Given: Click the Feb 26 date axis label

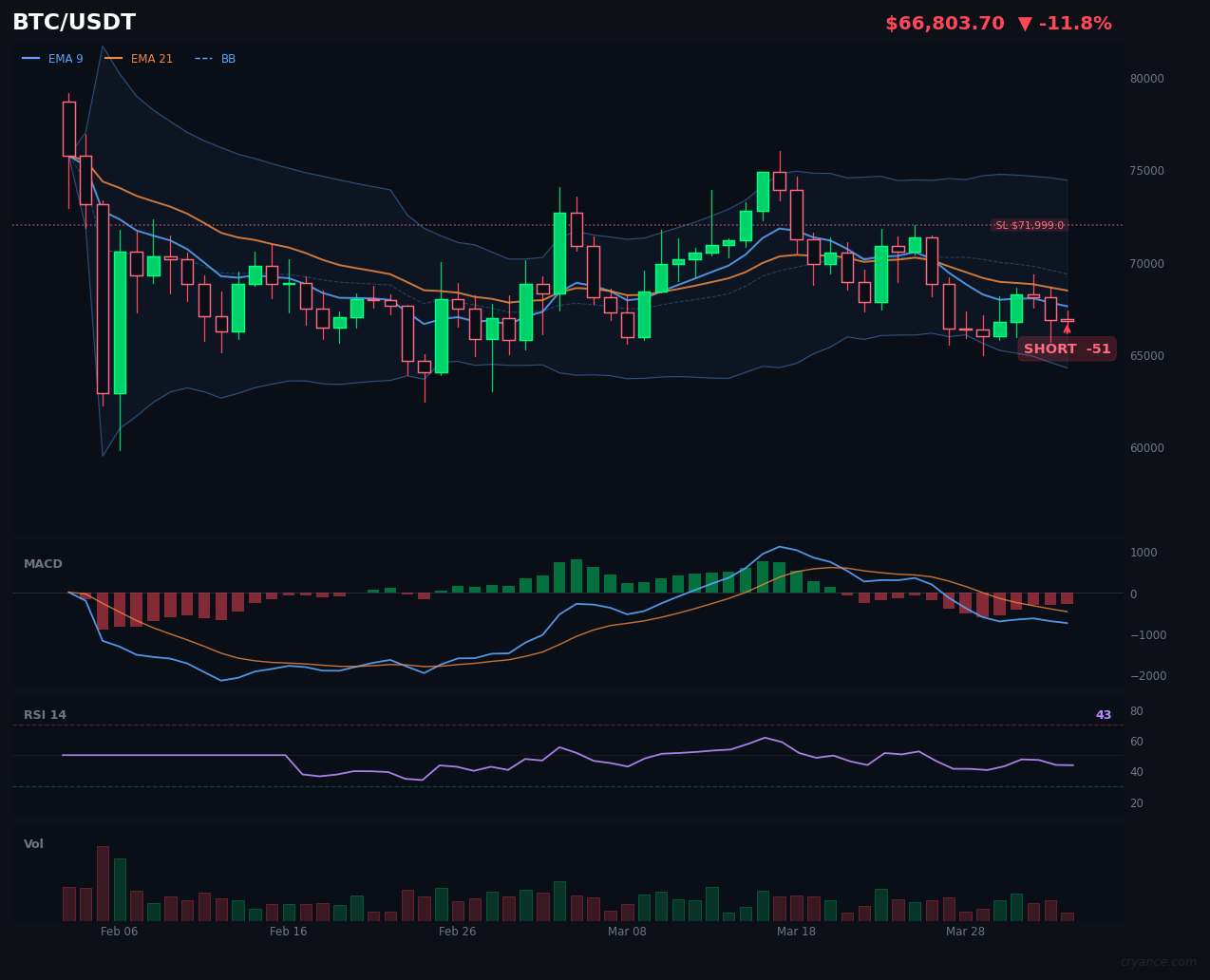Looking at the screenshot, I should 457,932.
